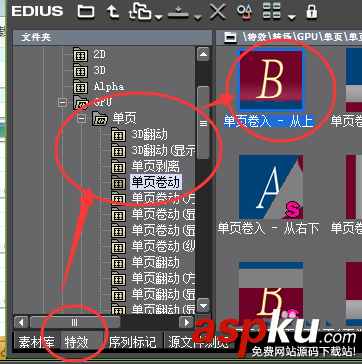This screenshot has height=364, width=362.
Task: Click the horizontal scrollbar thumb
Action: click(x=75, y=322)
